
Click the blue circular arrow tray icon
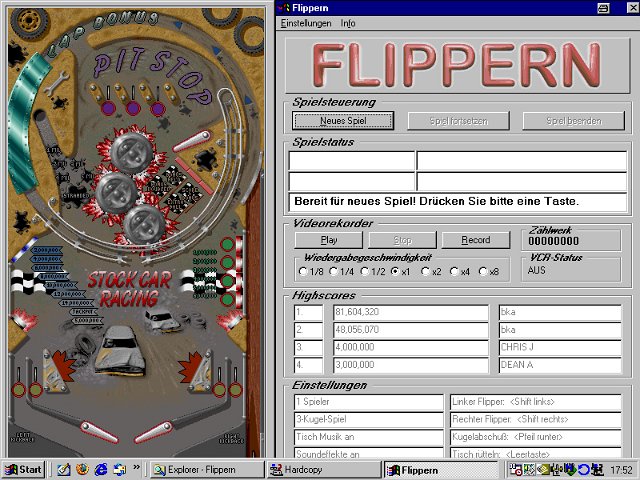point(584,470)
